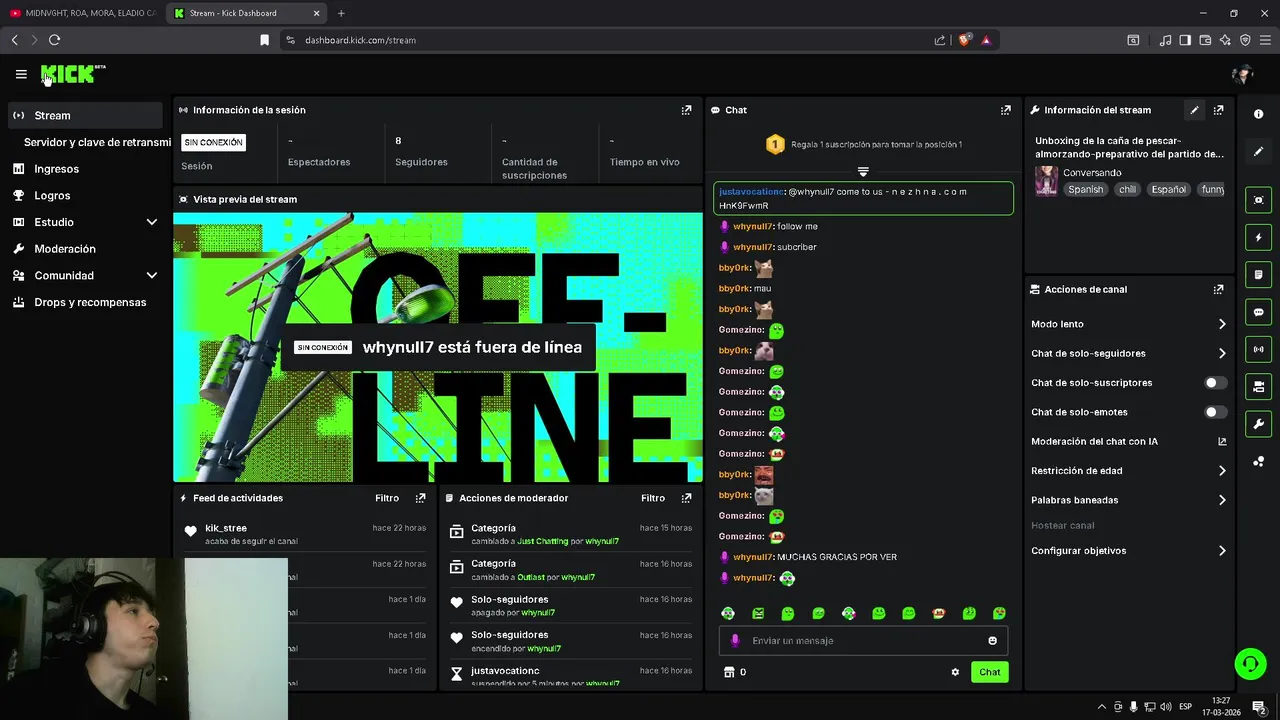Toggle Chat de solo-emotes switch

point(1215,412)
